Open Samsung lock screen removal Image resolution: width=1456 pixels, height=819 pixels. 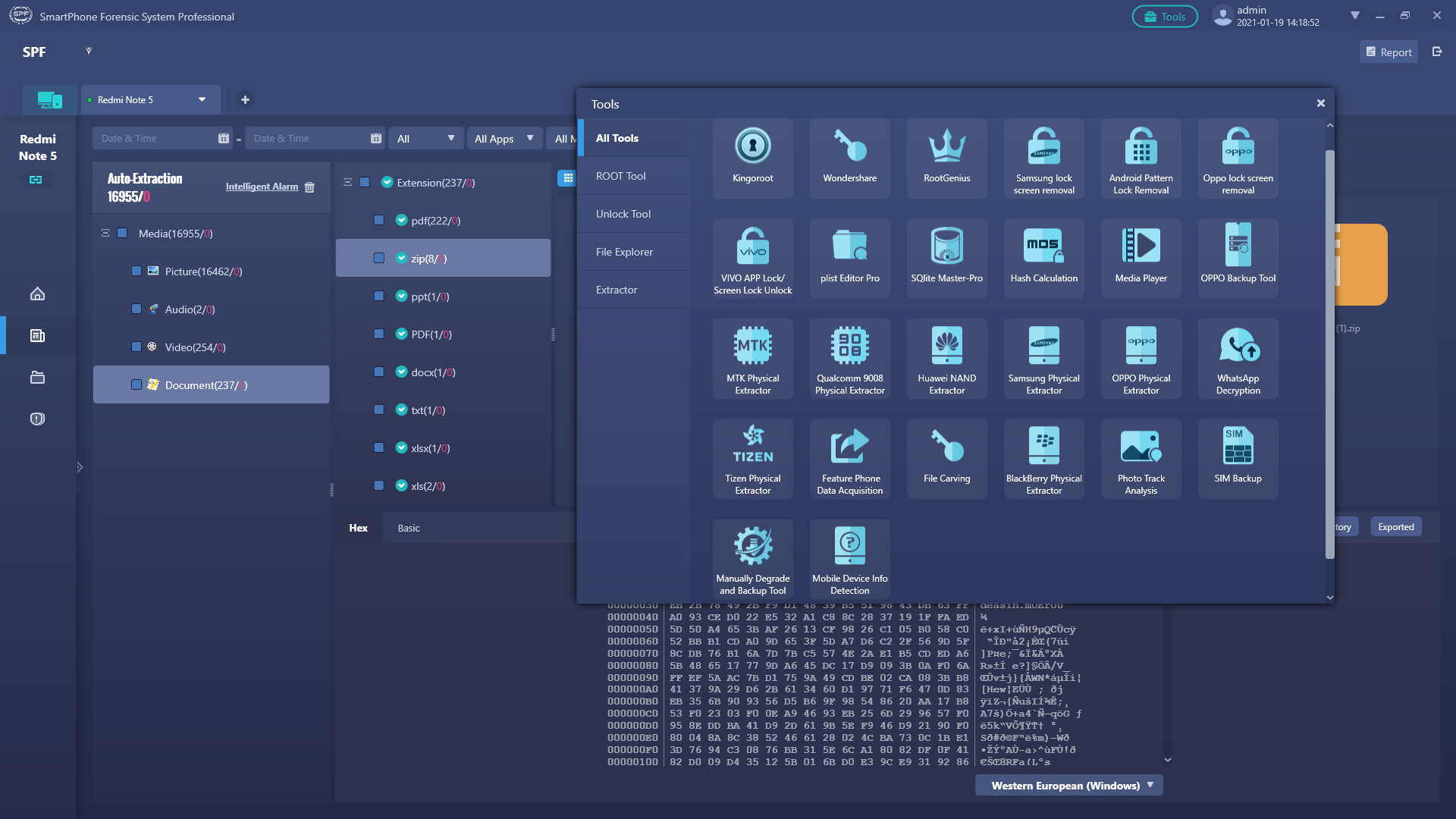[1043, 158]
